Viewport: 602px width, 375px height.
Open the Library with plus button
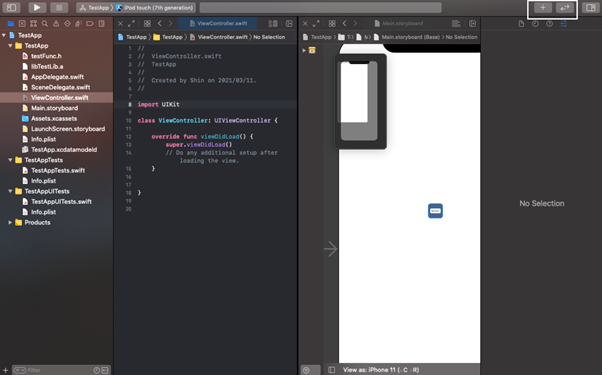click(542, 8)
